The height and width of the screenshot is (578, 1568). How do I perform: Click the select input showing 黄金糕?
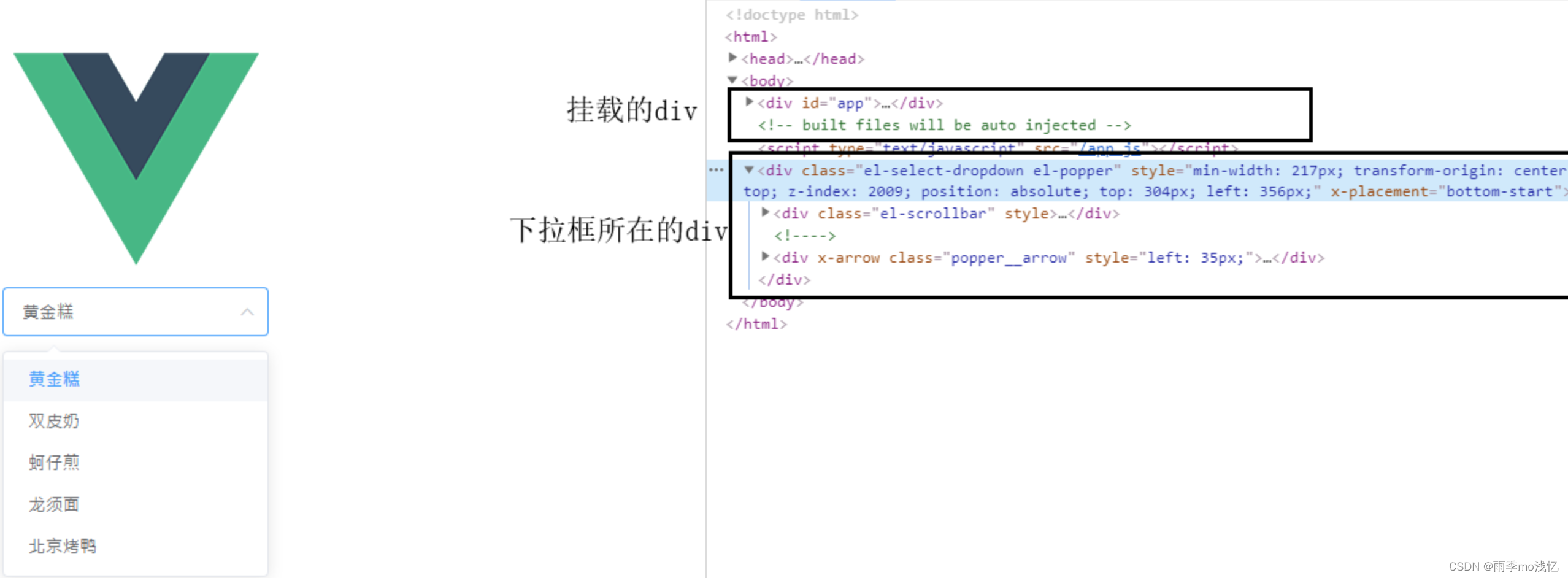(136, 312)
